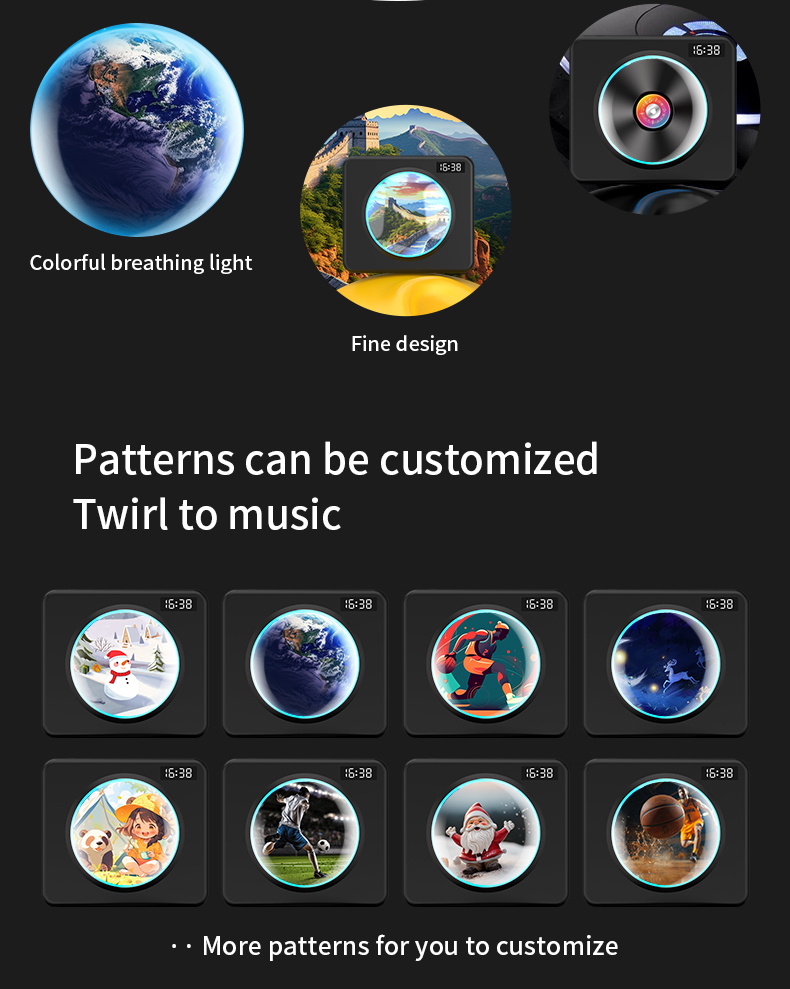Image resolution: width=790 pixels, height=989 pixels.
Task: Click the large Earth globe image
Action: [137, 130]
